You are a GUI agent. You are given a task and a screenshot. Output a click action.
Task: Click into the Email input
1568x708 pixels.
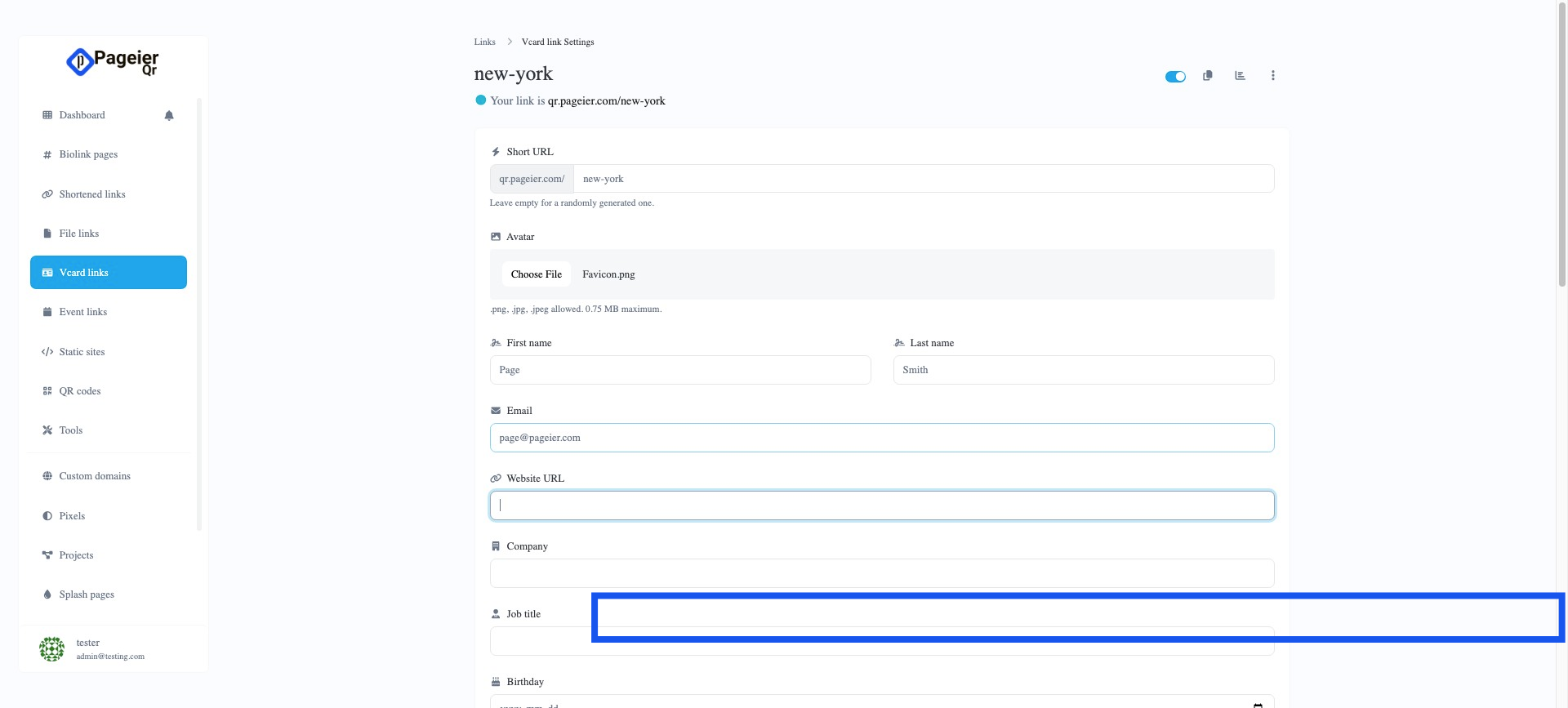point(881,438)
